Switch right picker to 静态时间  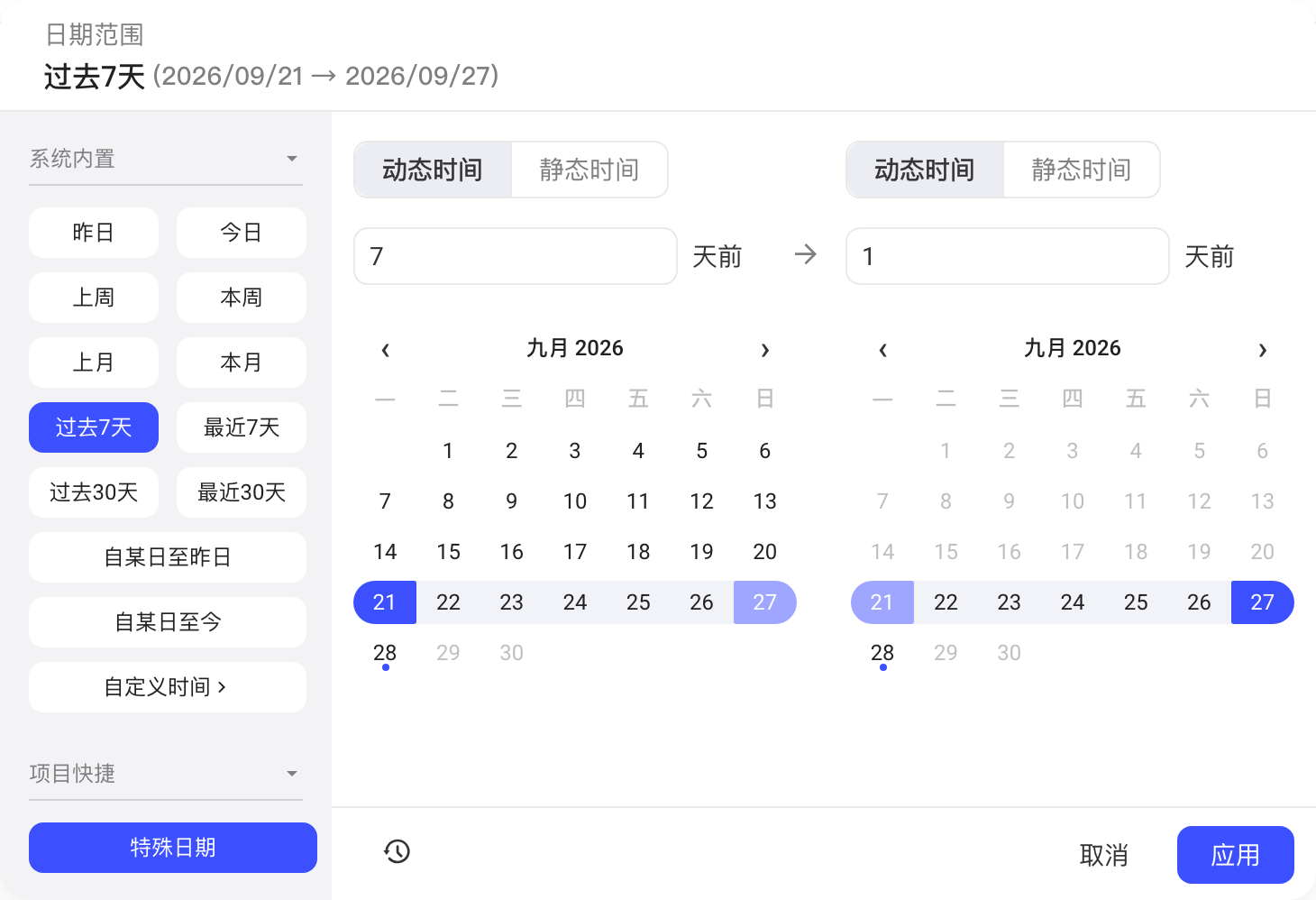(1082, 170)
